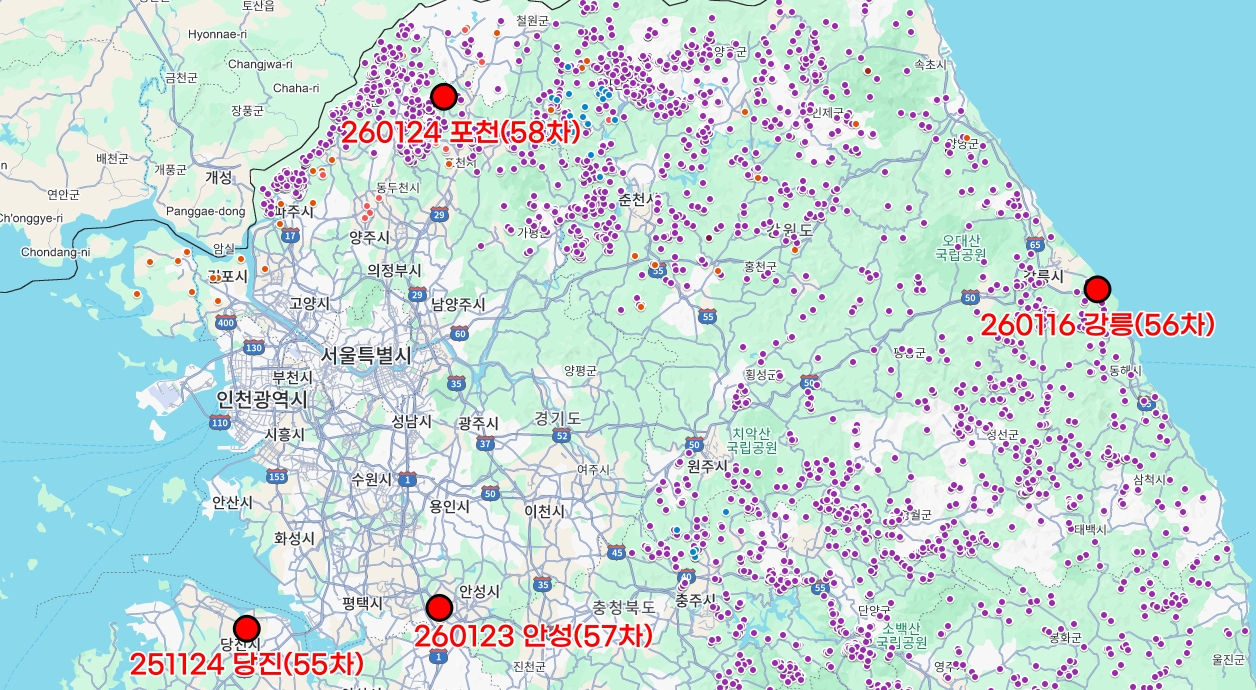Select the route 17 shield near 파주시
The image size is (1256, 690).
(290, 236)
